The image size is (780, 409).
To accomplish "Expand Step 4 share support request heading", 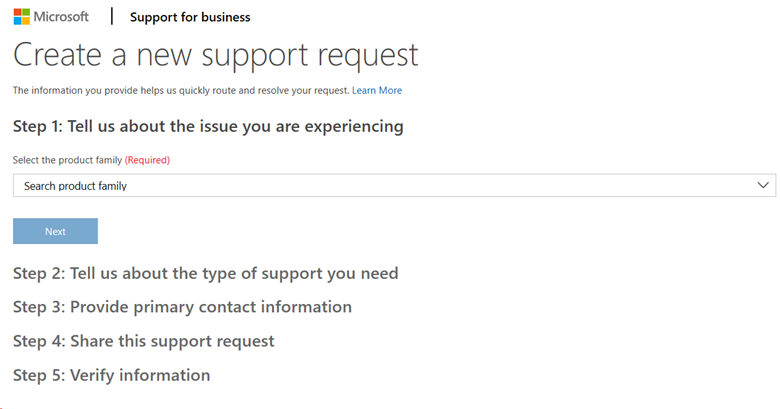I will 143,341.
